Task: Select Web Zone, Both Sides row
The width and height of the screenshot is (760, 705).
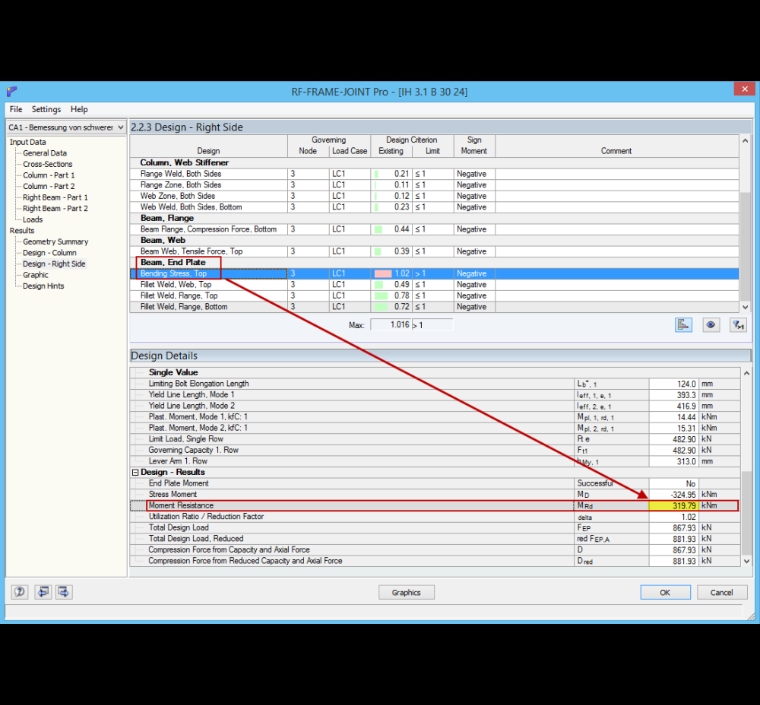Action: 434,196
